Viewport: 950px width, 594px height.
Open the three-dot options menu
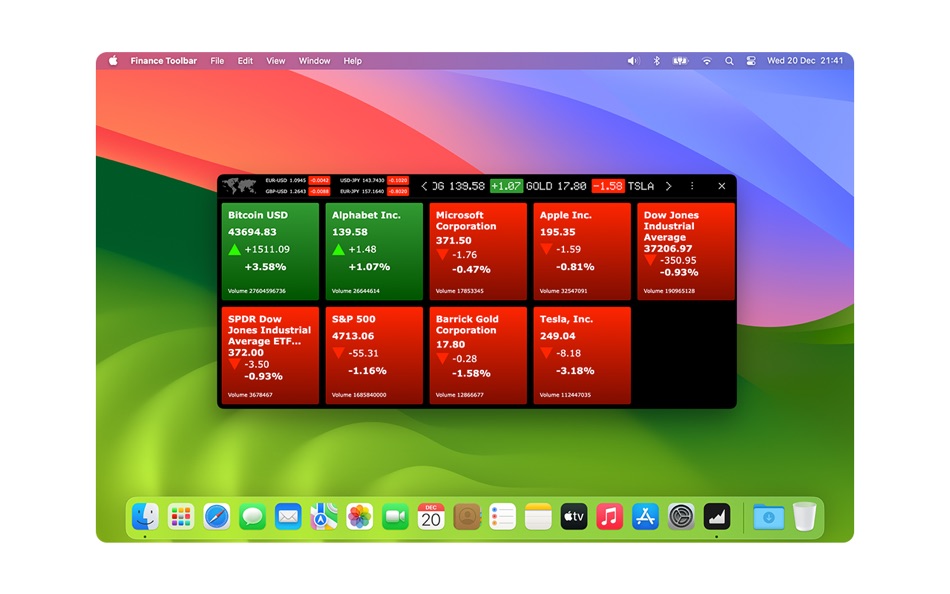click(x=692, y=186)
